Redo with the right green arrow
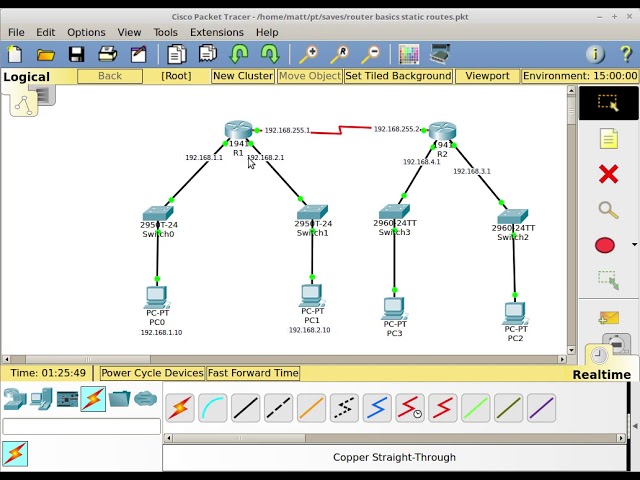The width and height of the screenshot is (640, 480). click(270, 54)
